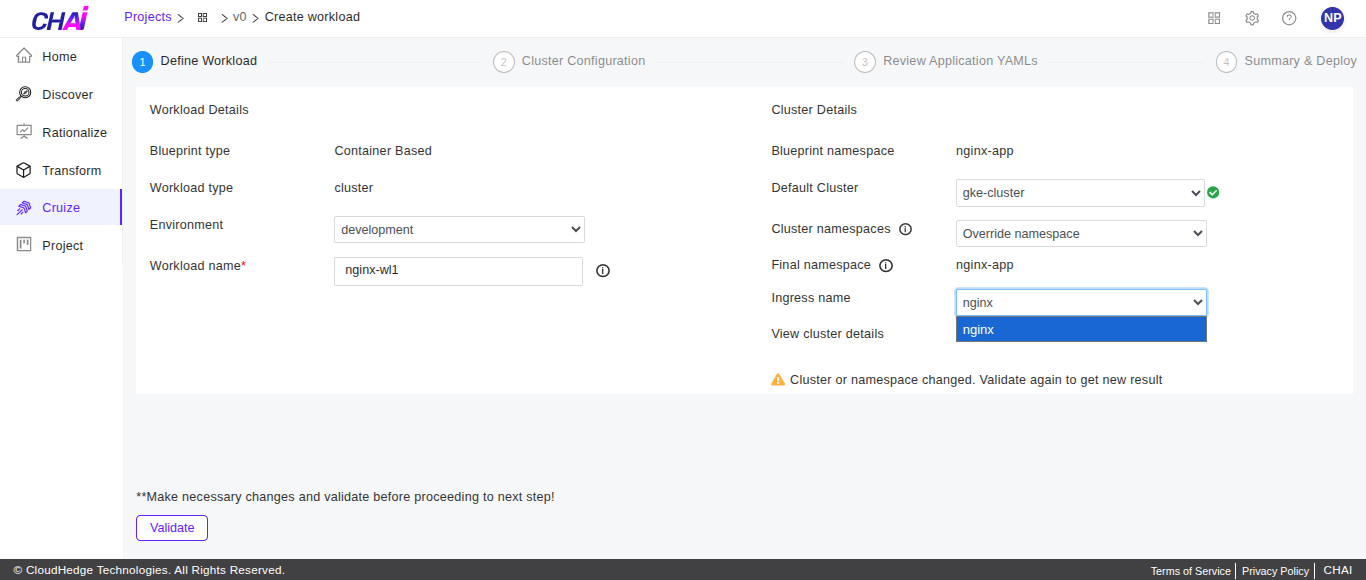
Task: Click the Validate button
Action: point(172,528)
